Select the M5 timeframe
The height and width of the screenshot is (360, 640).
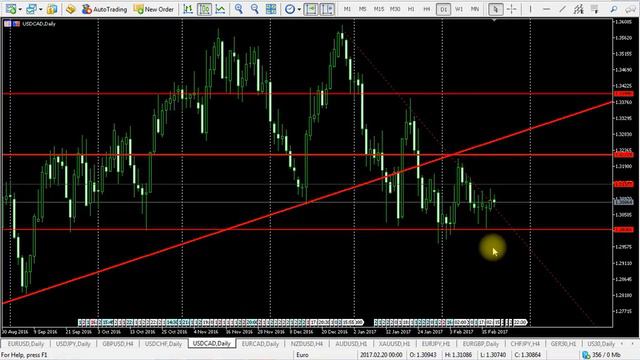[362, 9]
